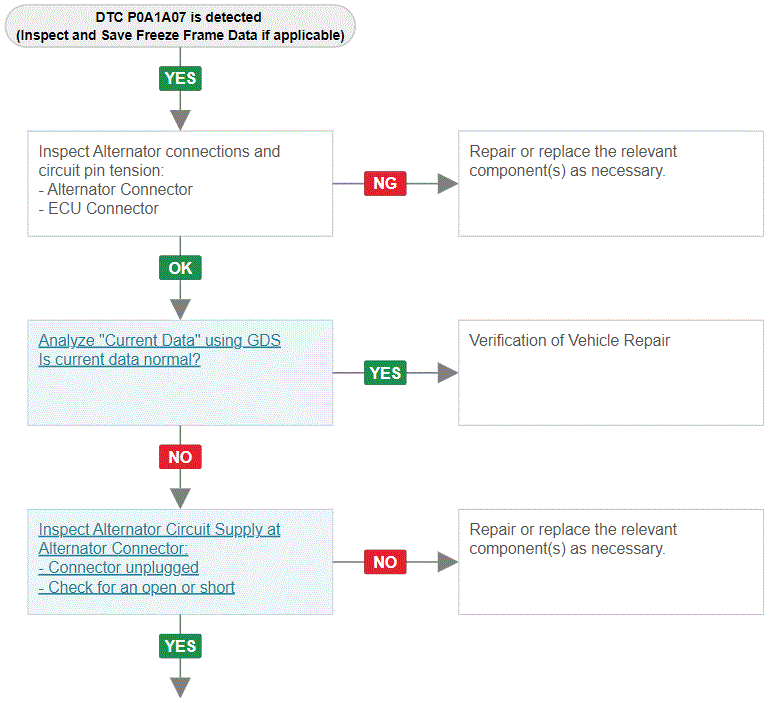Click the green YES badge at the bottom

pyautogui.click(x=180, y=646)
